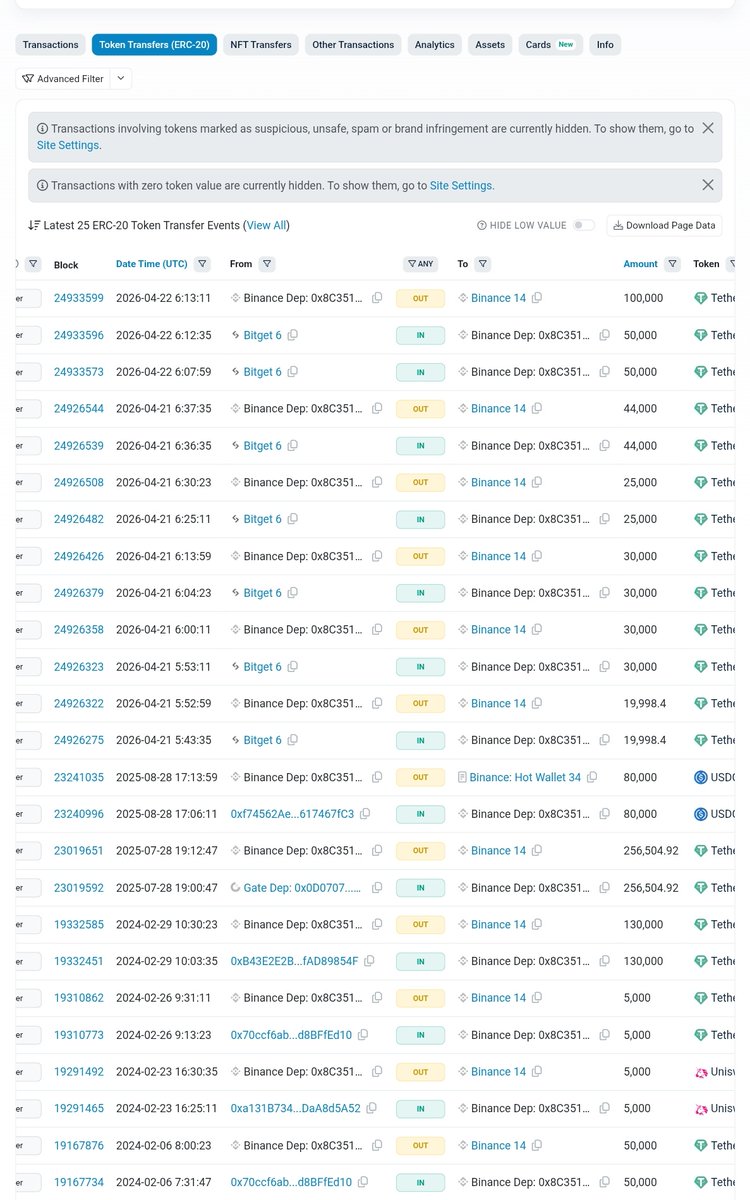Open Site Settings link in suspicious tokens notice
Screen dimensions: 750x1200
68,145
